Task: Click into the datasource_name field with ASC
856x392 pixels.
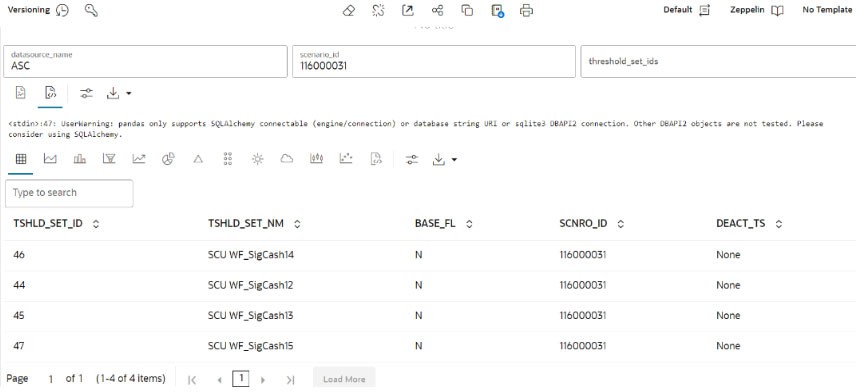Action: pyautogui.click(x=145, y=61)
